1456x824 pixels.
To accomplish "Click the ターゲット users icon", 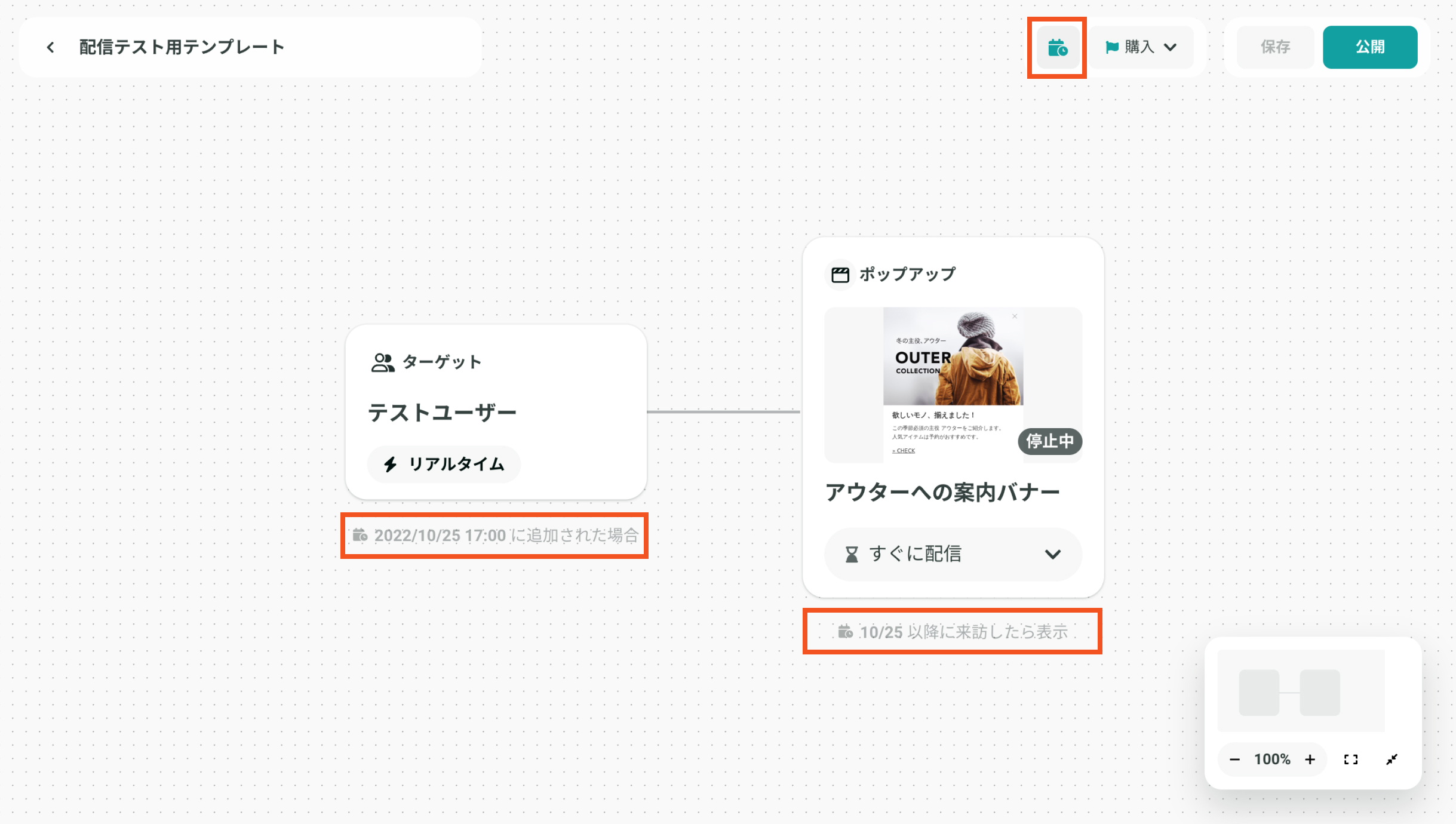I will [x=382, y=362].
